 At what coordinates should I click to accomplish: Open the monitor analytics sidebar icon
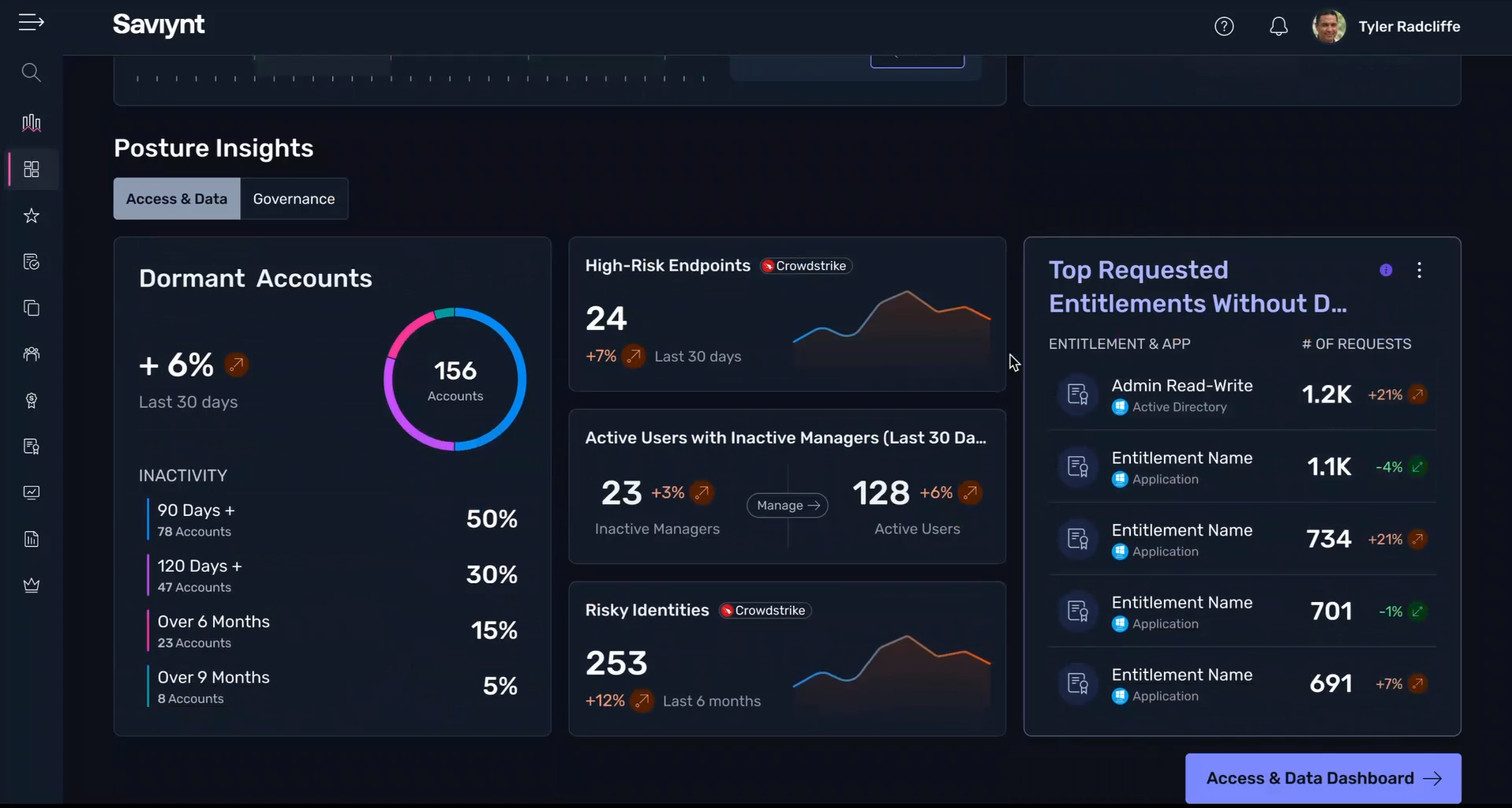(x=32, y=493)
